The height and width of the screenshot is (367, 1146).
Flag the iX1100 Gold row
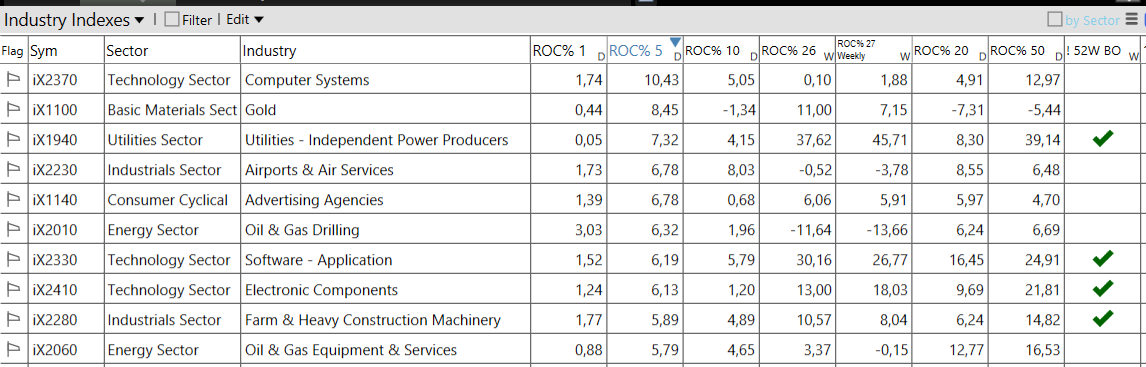pos(13,110)
